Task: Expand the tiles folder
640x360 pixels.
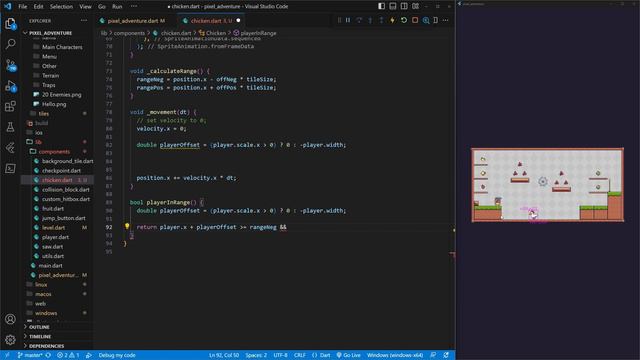Action: pos(44,113)
